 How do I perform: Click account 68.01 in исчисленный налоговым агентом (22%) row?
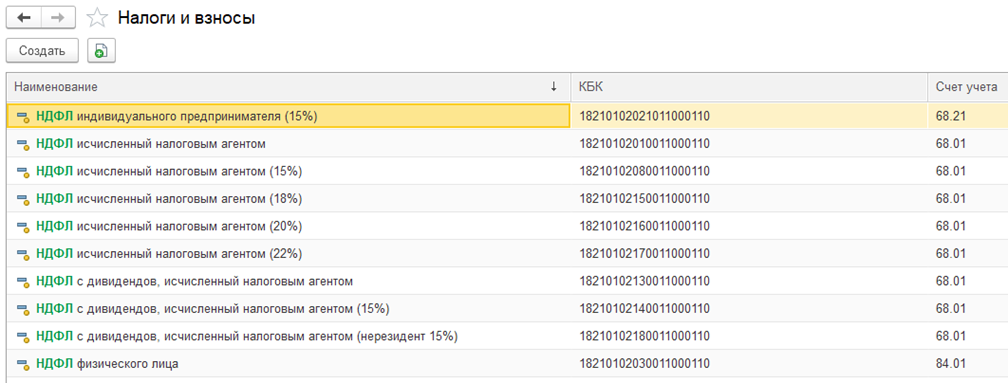pyautogui.click(x=951, y=254)
